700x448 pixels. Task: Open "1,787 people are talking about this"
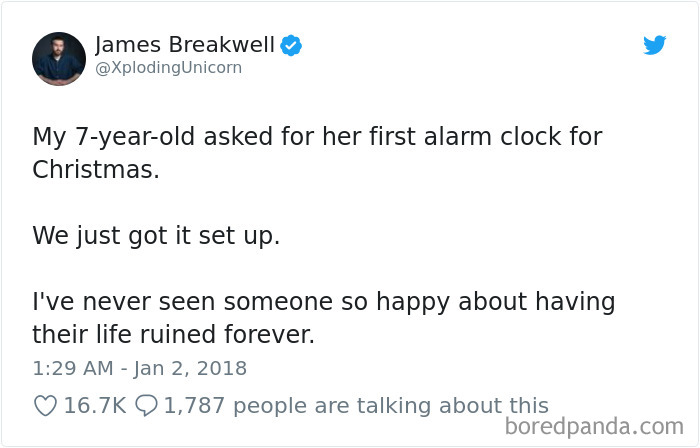[x=355, y=405]
